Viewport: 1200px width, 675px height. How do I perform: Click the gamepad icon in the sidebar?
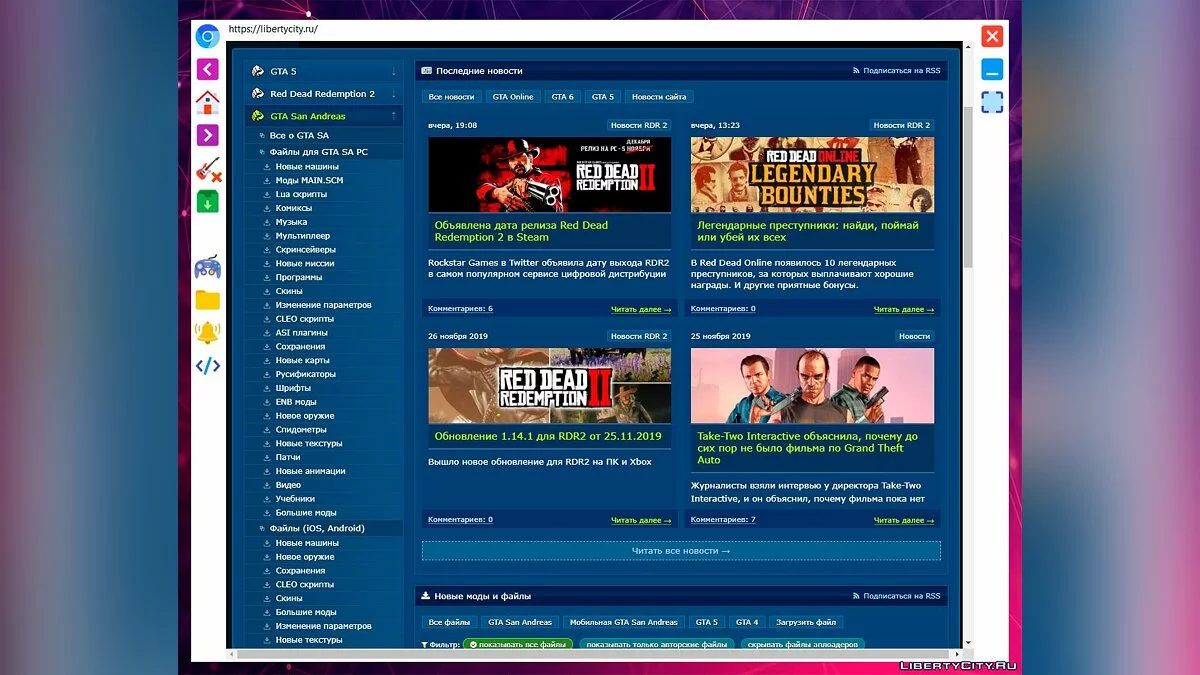[x=206, y=265]
